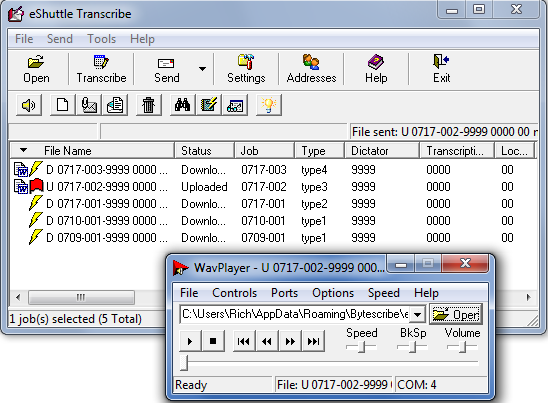Select file D 0710-001-9999 row
Image resolution: width=548 pixels, height=403 pixels.
(x=273, y=221)
